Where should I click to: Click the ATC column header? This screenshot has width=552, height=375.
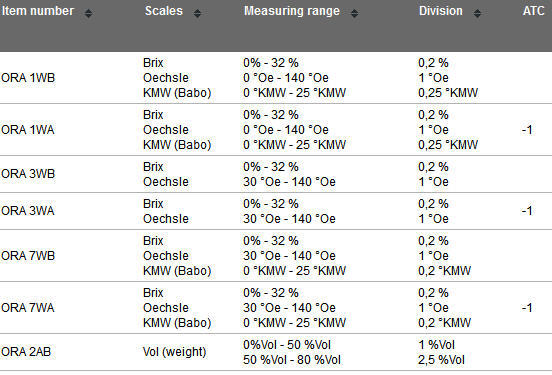point(534,11)
